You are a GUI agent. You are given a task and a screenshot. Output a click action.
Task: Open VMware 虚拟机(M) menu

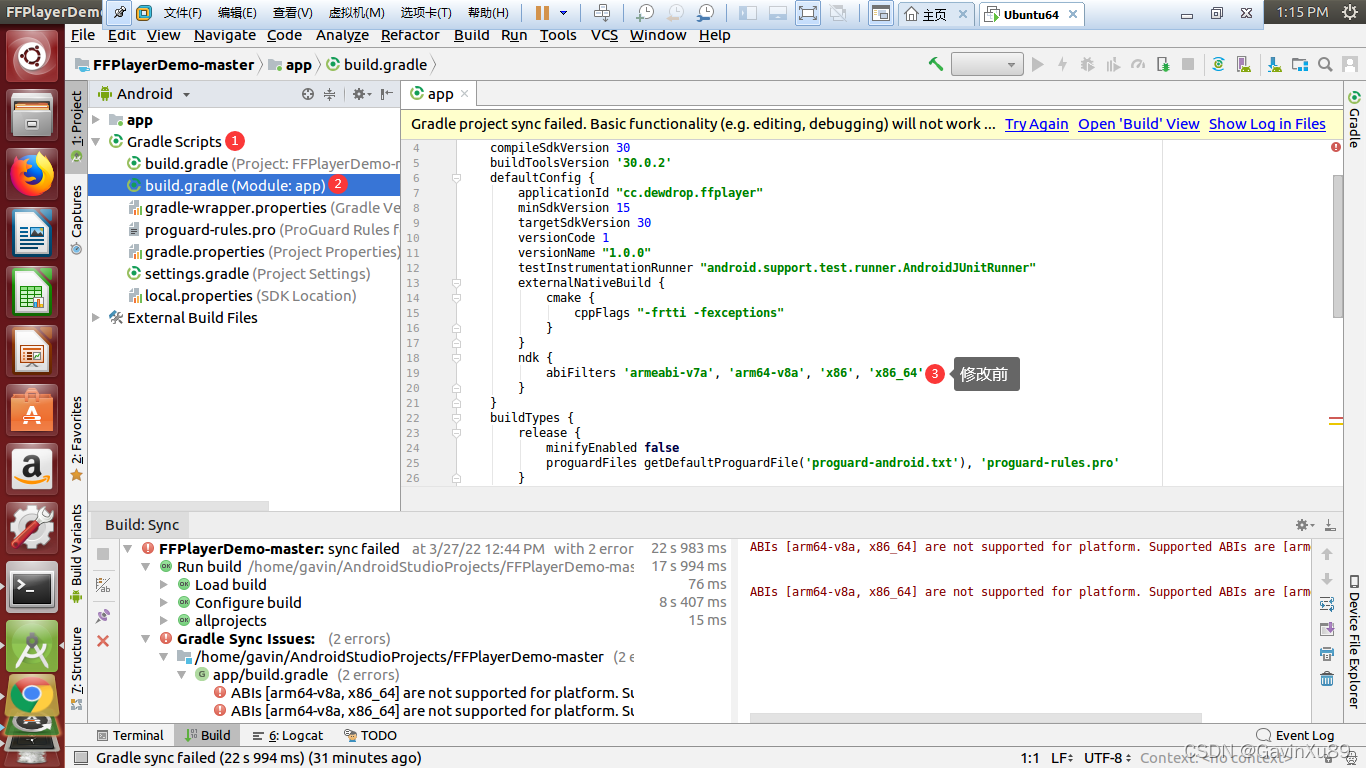[357, 13]
